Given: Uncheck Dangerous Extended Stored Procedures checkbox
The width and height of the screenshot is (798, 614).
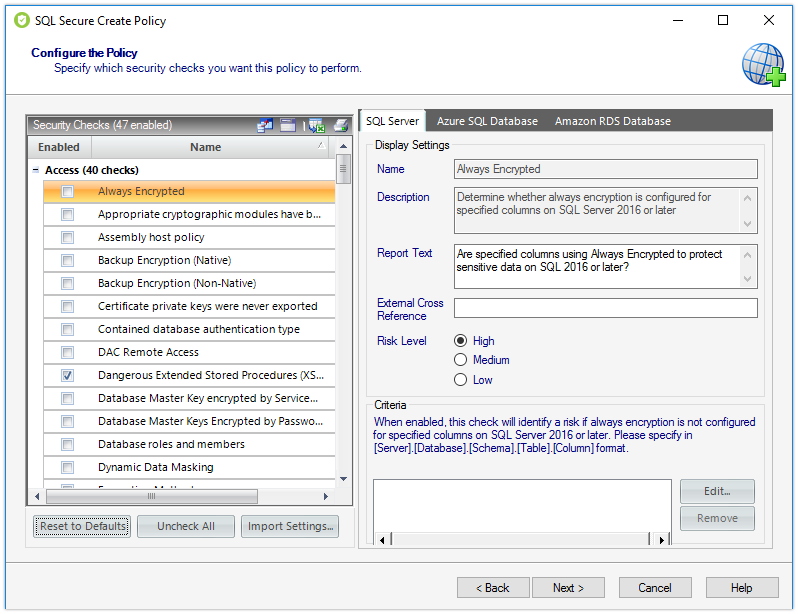Looking at the screenshot, I should (x=67, y=375).
